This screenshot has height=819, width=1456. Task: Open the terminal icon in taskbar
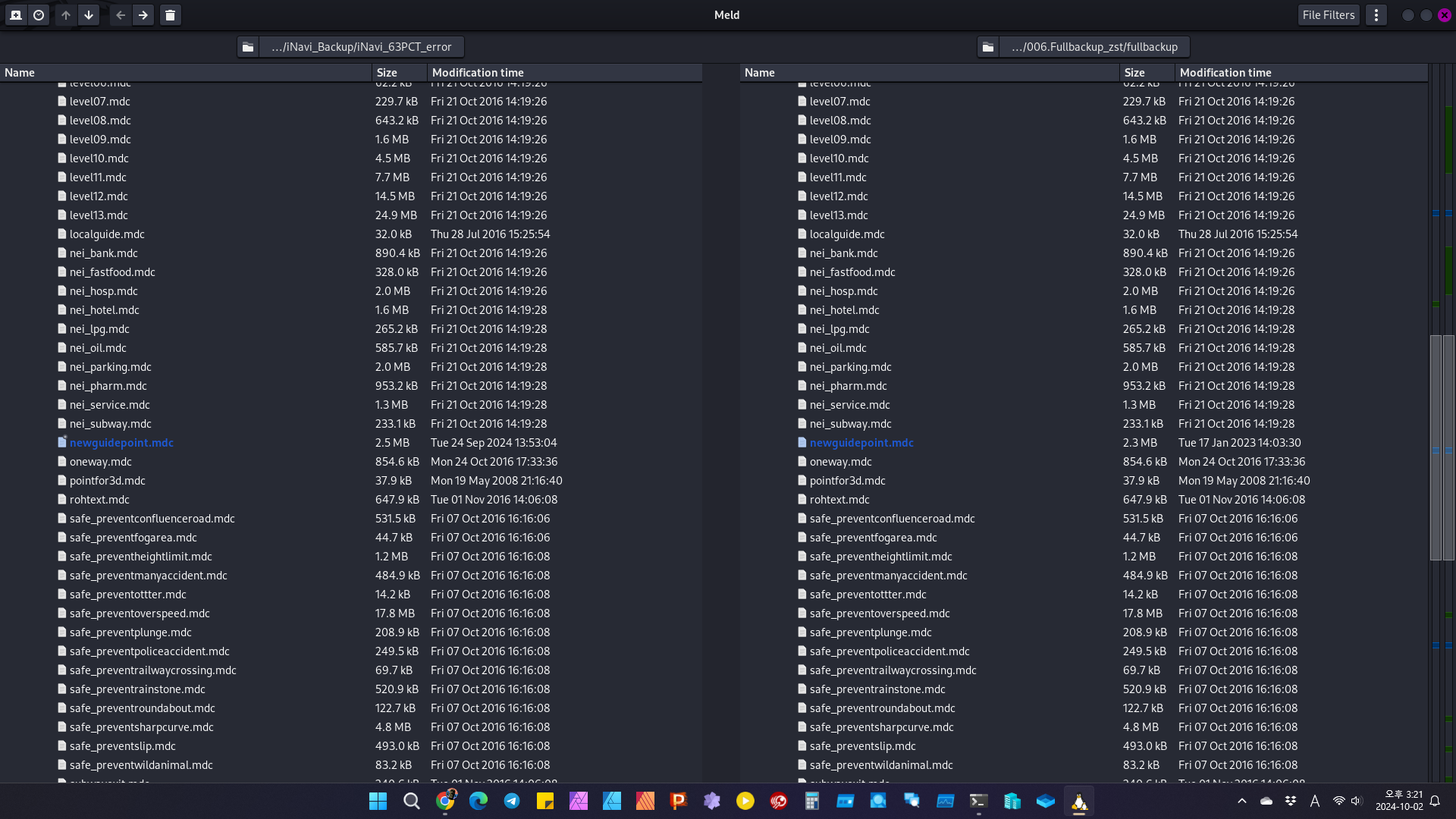click(x=978, y=801)
